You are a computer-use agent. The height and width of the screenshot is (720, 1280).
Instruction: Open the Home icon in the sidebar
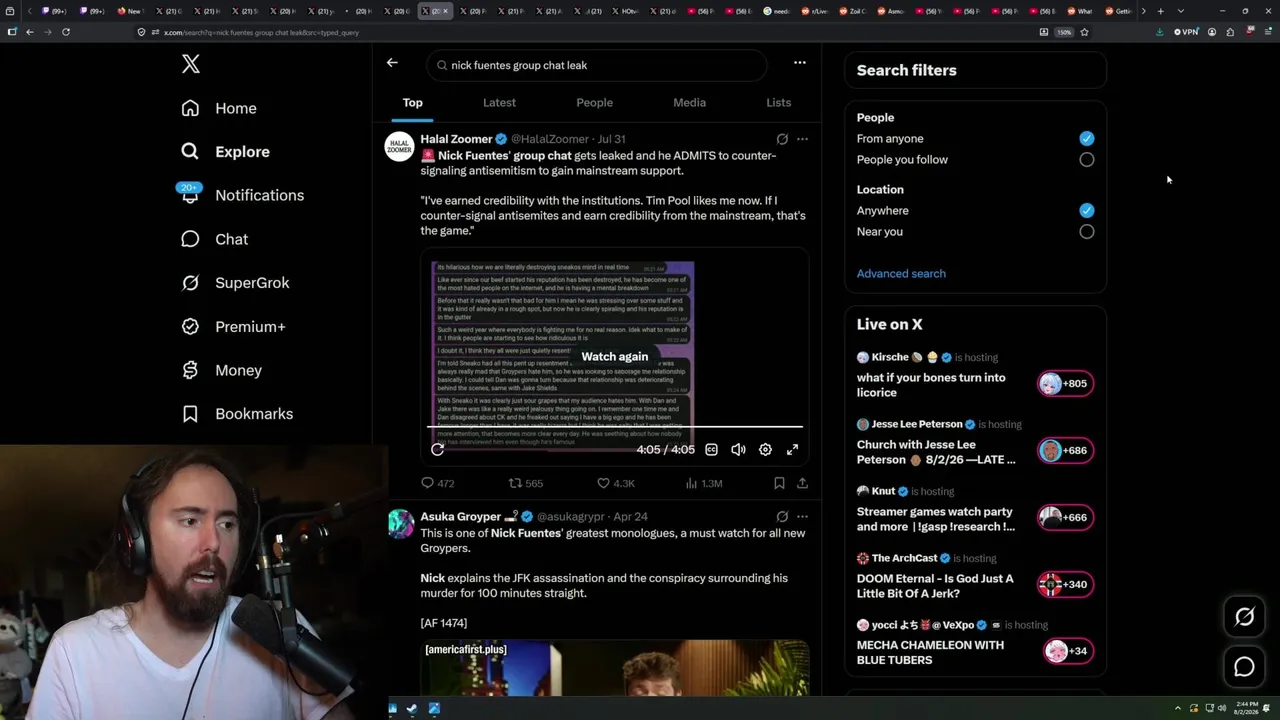[x=190, y=108]
